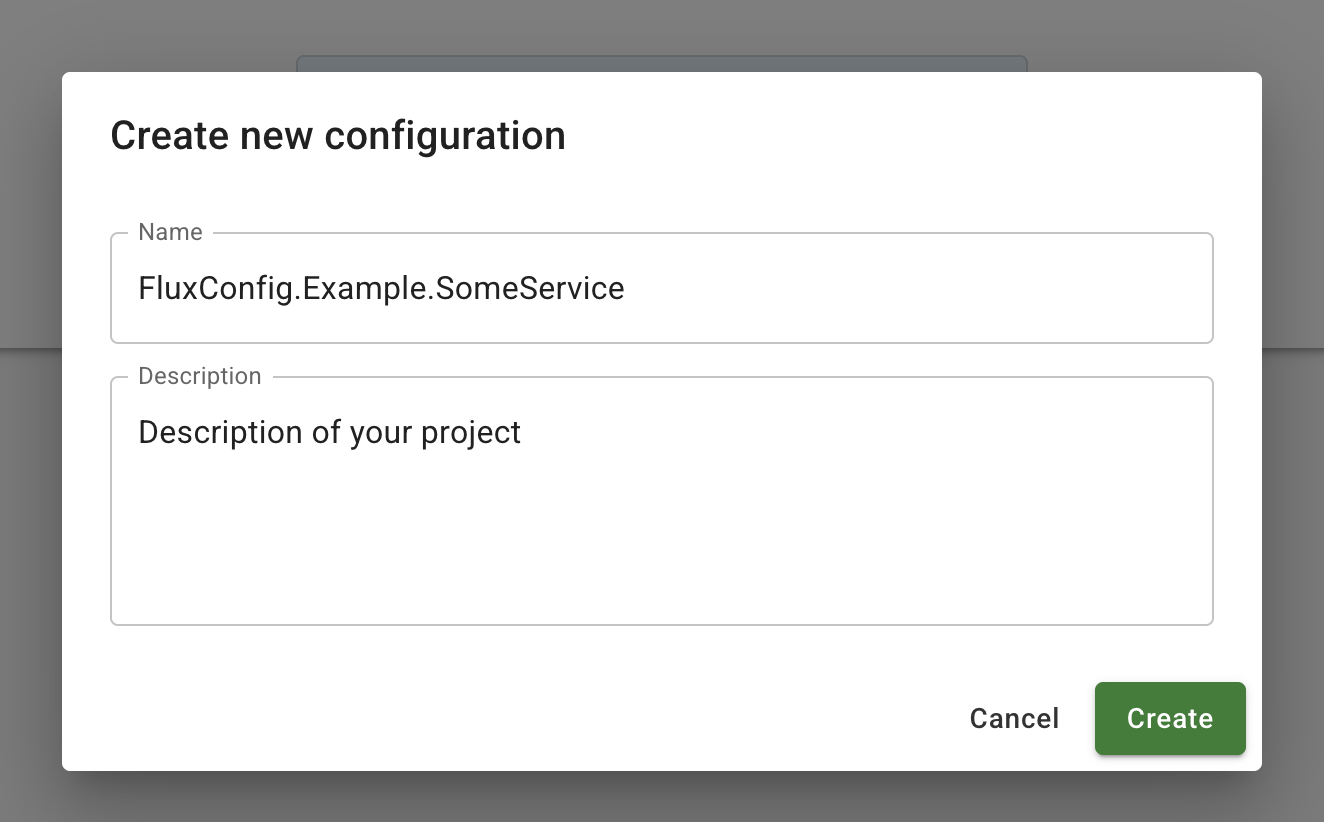Place cursor on "FluxConfig" in the Name field

(x=216, y=289)
